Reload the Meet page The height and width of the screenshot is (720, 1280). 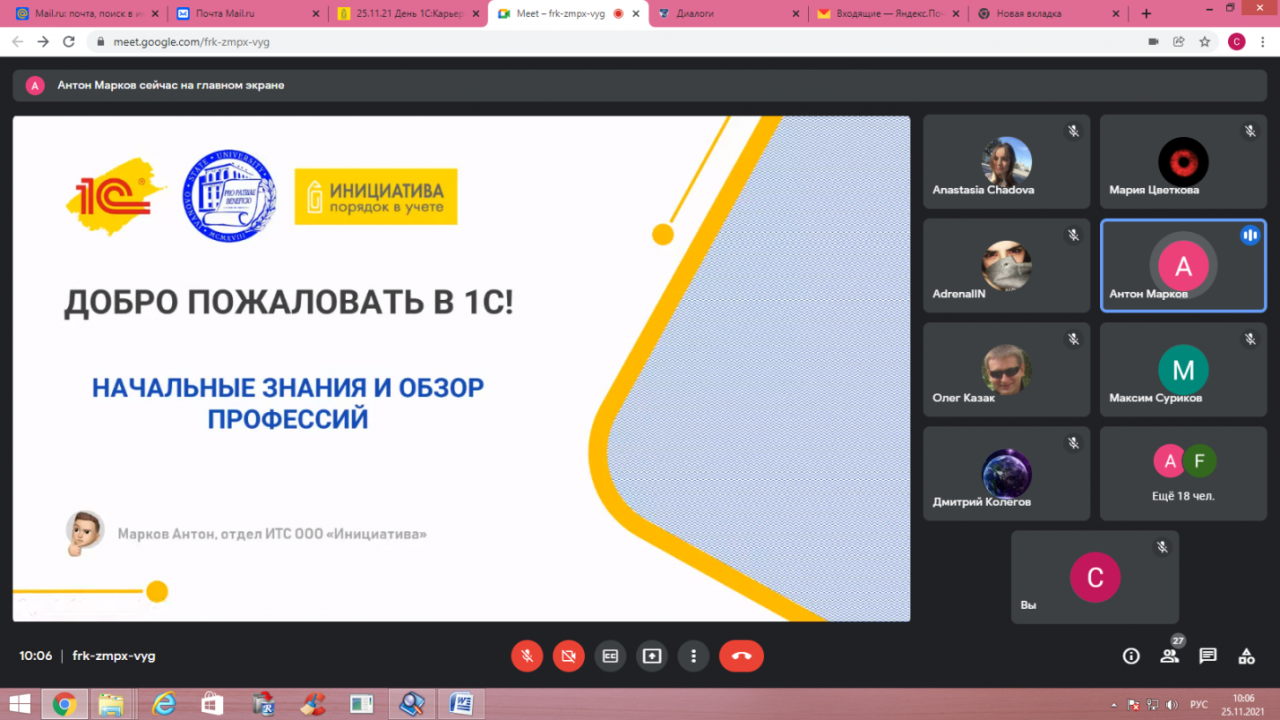pyautogui.click(x=69, y=42)
